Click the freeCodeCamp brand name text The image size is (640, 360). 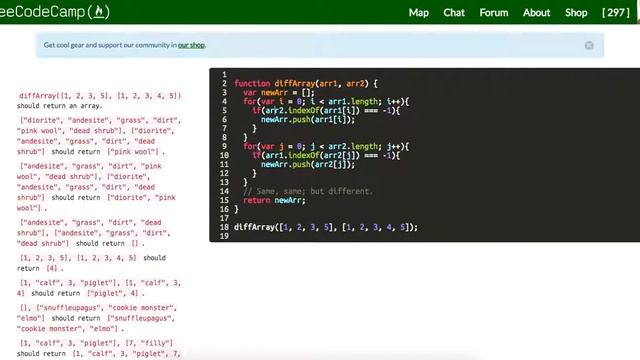[42, 11]
